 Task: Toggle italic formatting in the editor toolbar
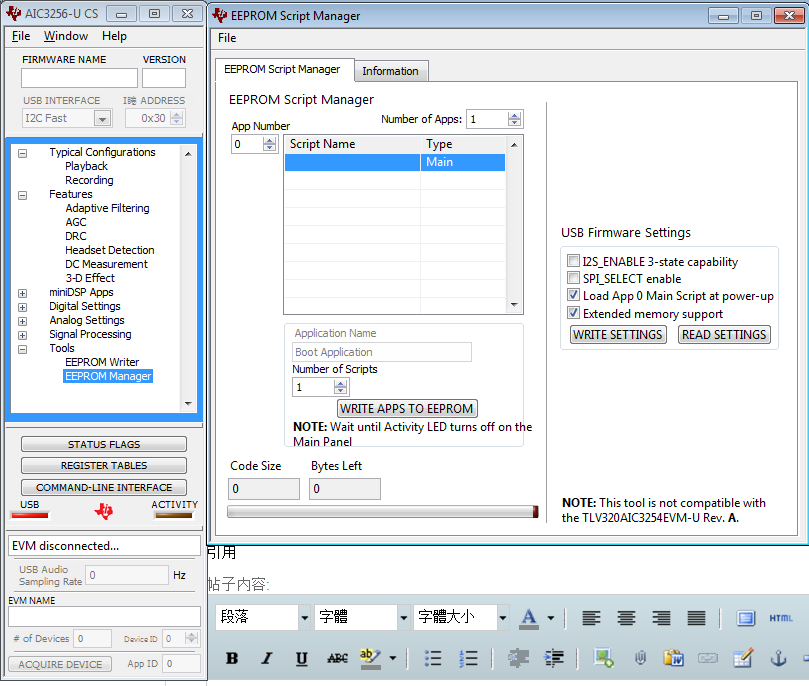[x=267, y=658]
